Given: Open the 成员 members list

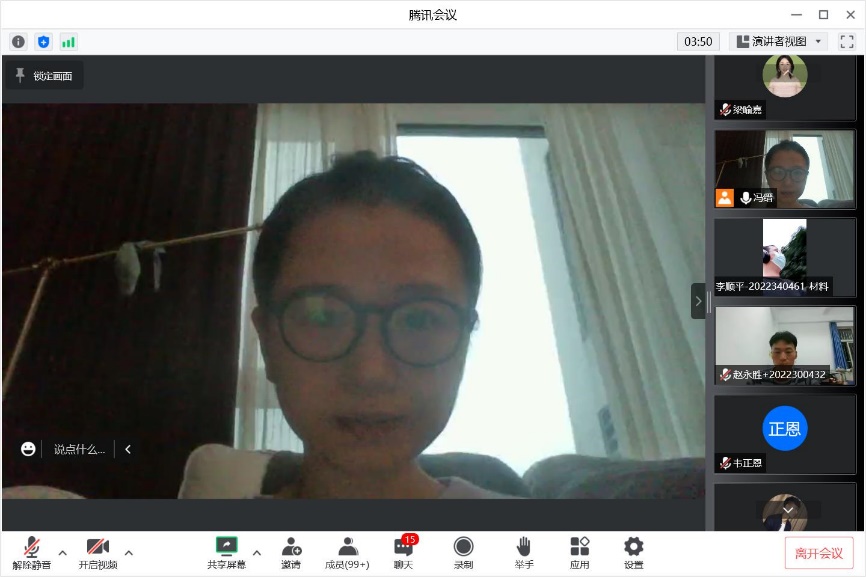Looking at the screenshot, I should (x=347, y=552).
